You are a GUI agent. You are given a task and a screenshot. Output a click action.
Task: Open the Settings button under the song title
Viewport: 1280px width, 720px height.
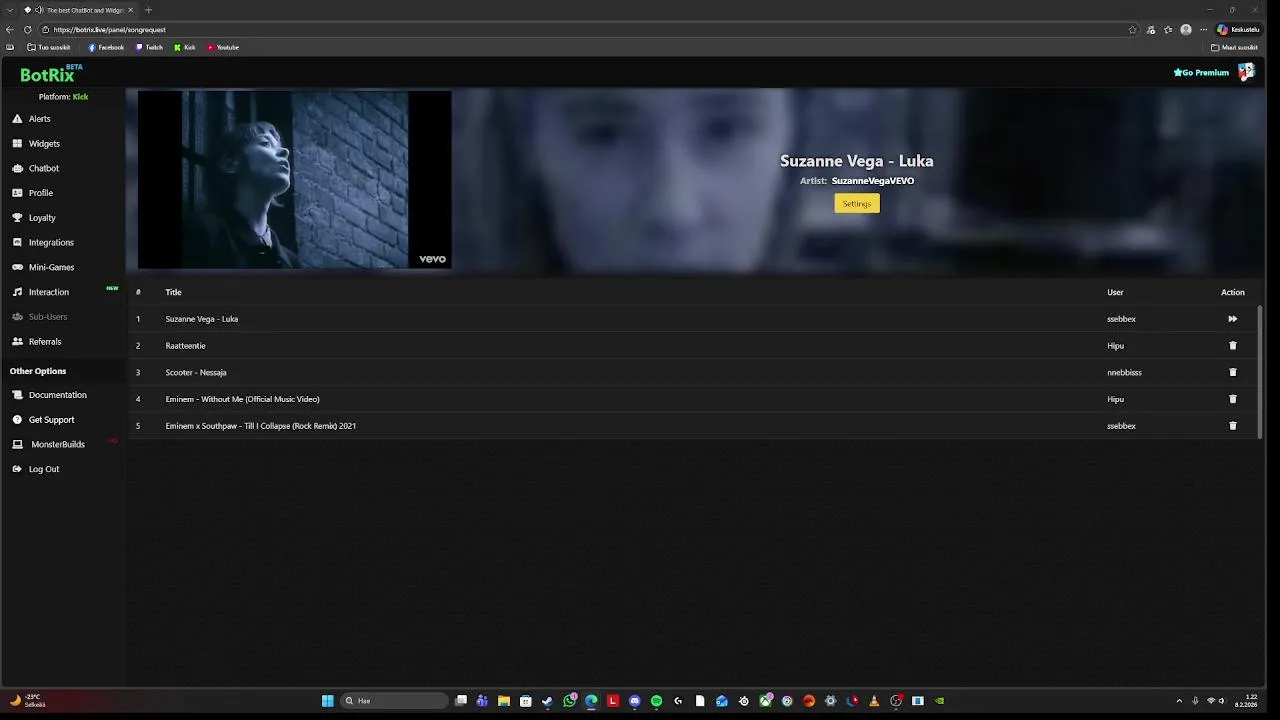click(857, 203)
